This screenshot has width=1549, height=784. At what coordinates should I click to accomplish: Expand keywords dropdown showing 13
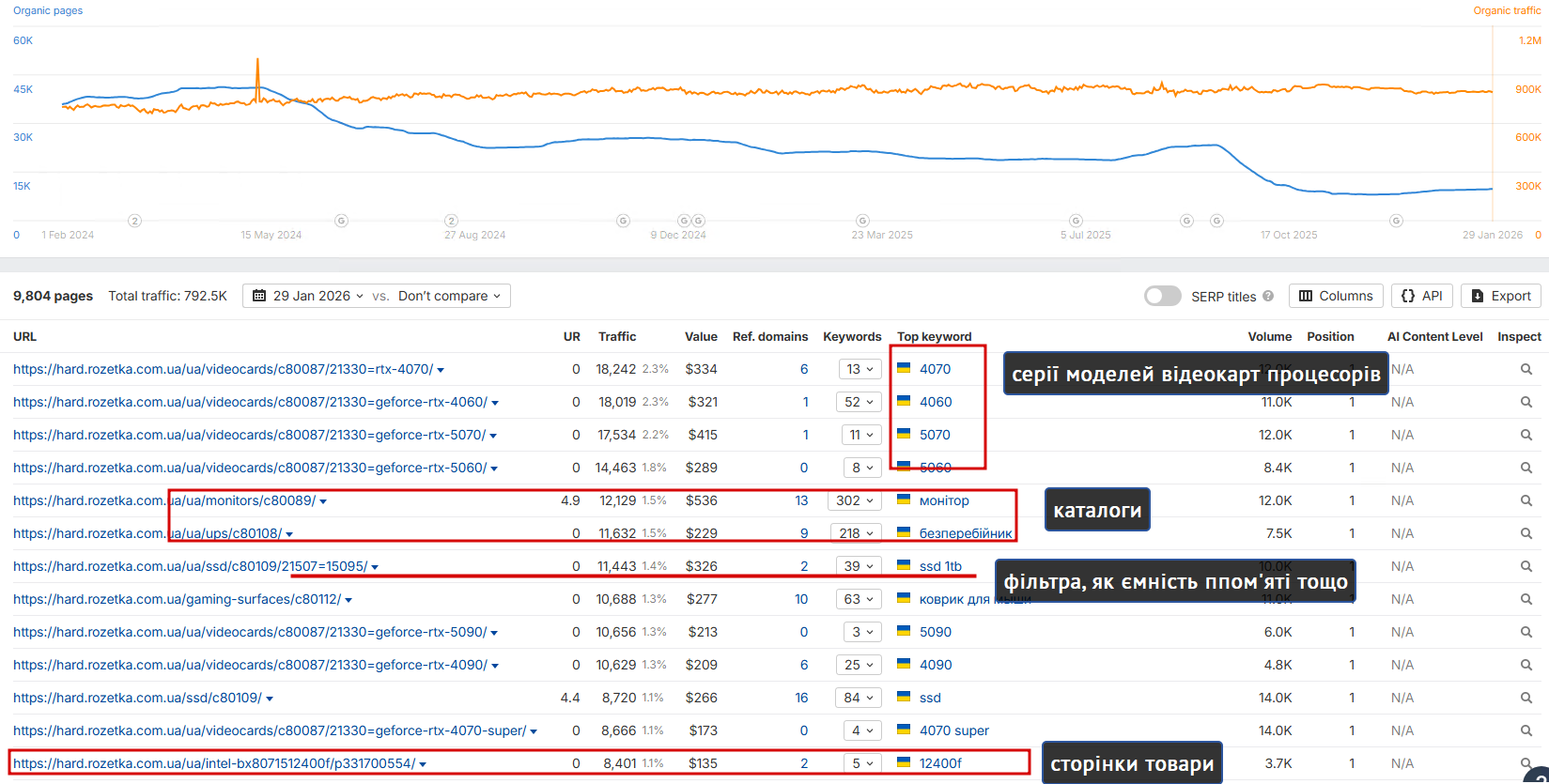pos(860,369)
